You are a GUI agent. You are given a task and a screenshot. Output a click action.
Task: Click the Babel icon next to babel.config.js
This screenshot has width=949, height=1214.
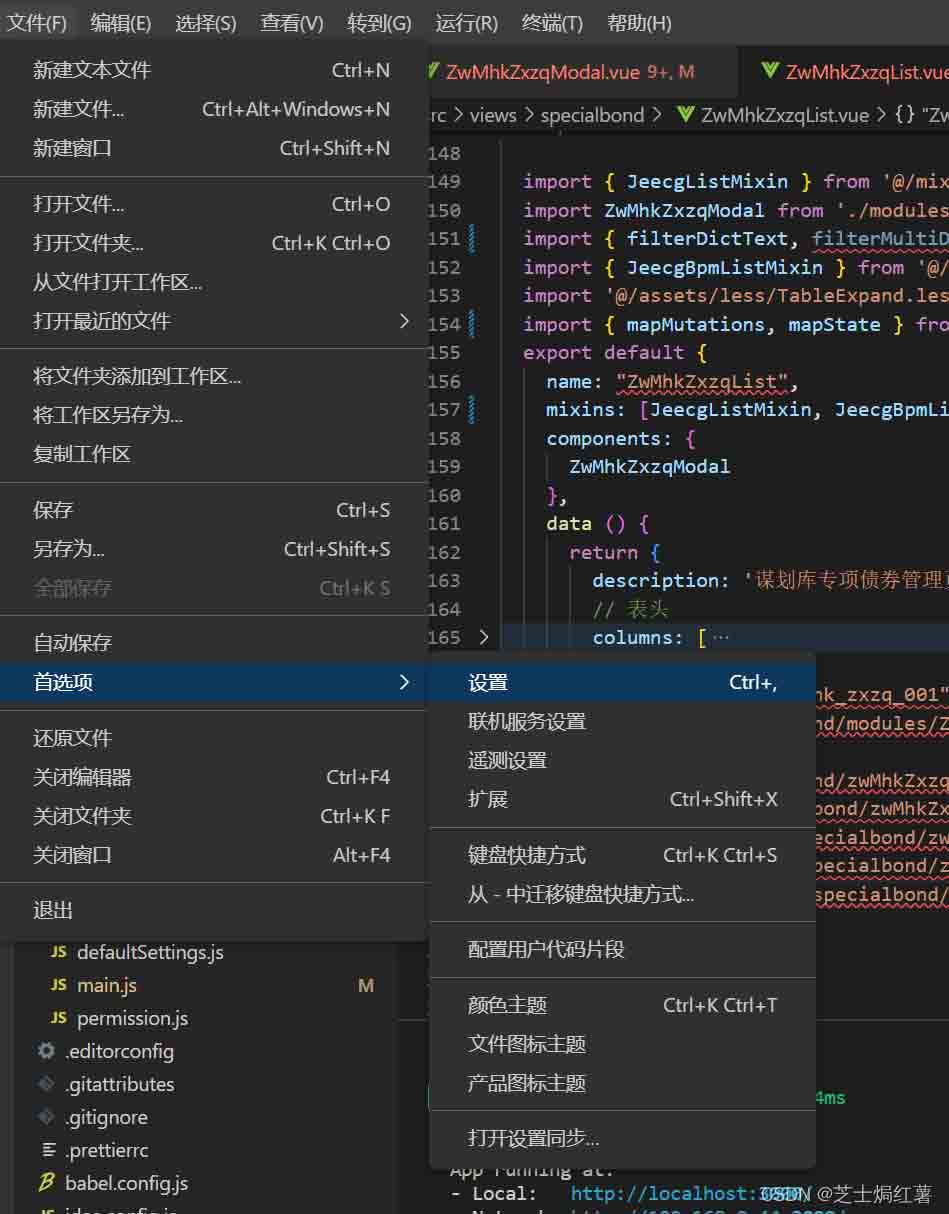click(x=46, y=1182)
